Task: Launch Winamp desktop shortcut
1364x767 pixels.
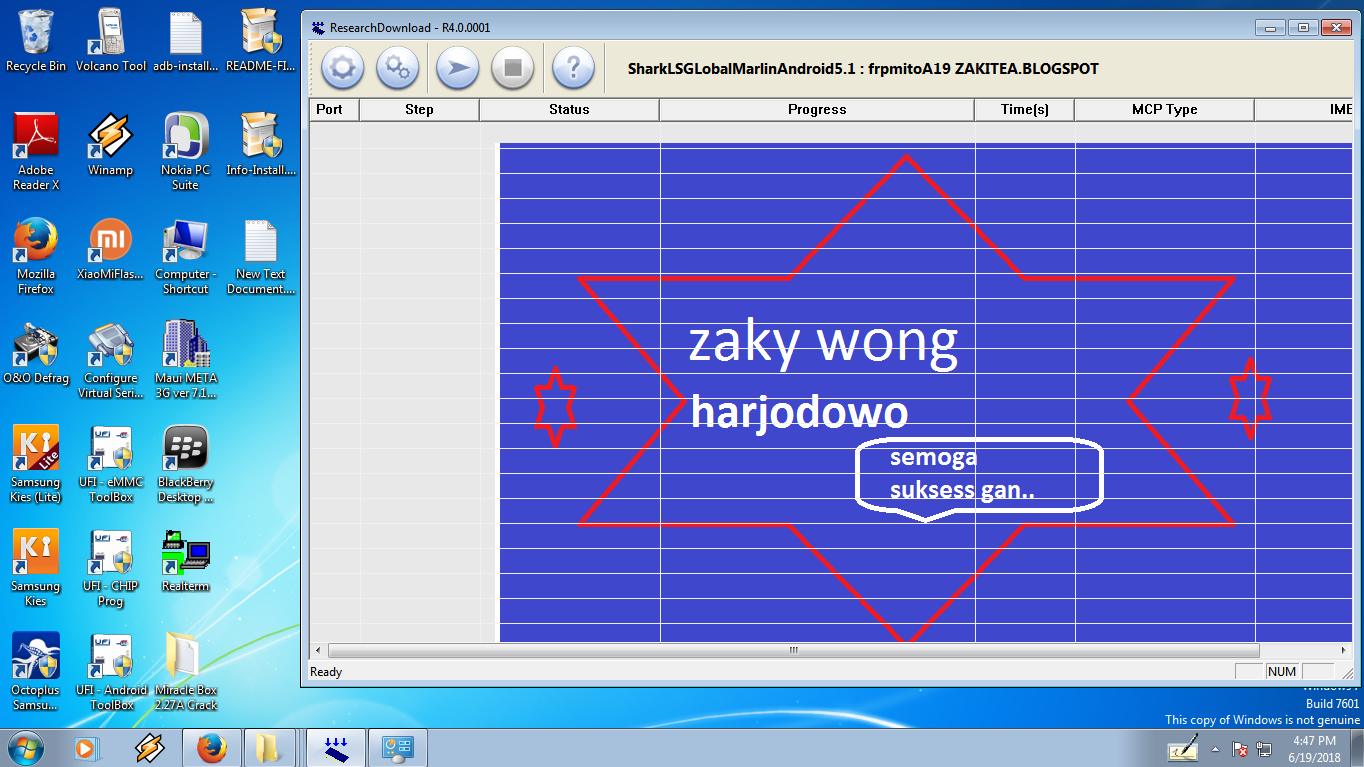Action: [x=110, y=144]
